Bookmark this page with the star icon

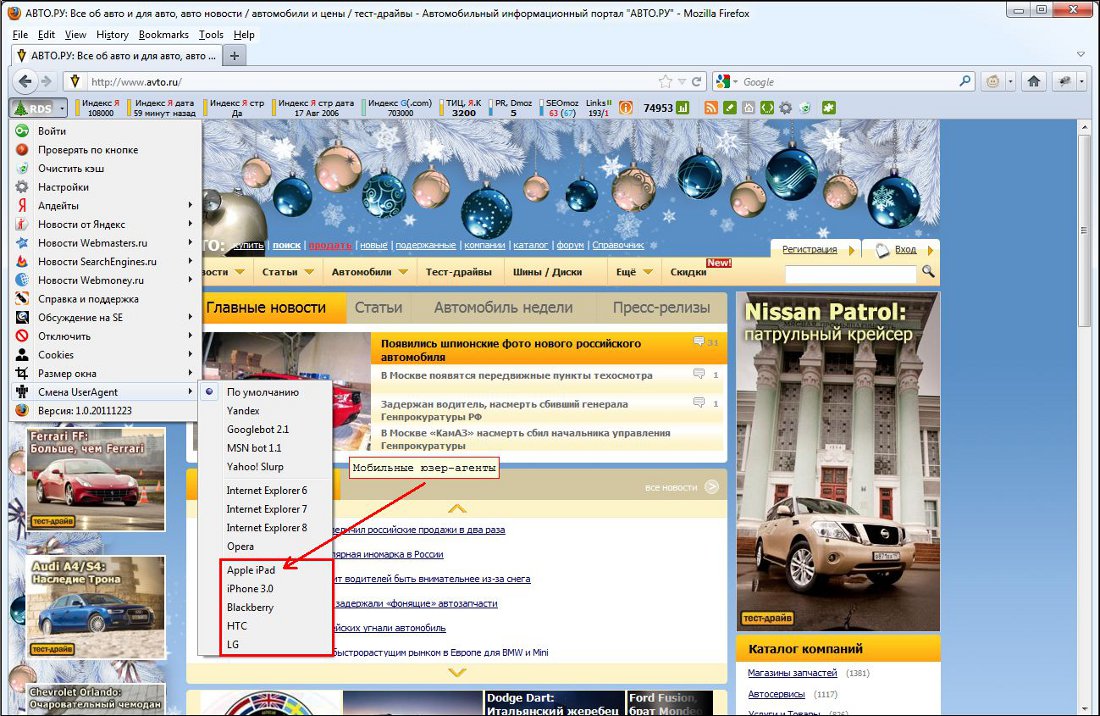click(x=666, y=82)
